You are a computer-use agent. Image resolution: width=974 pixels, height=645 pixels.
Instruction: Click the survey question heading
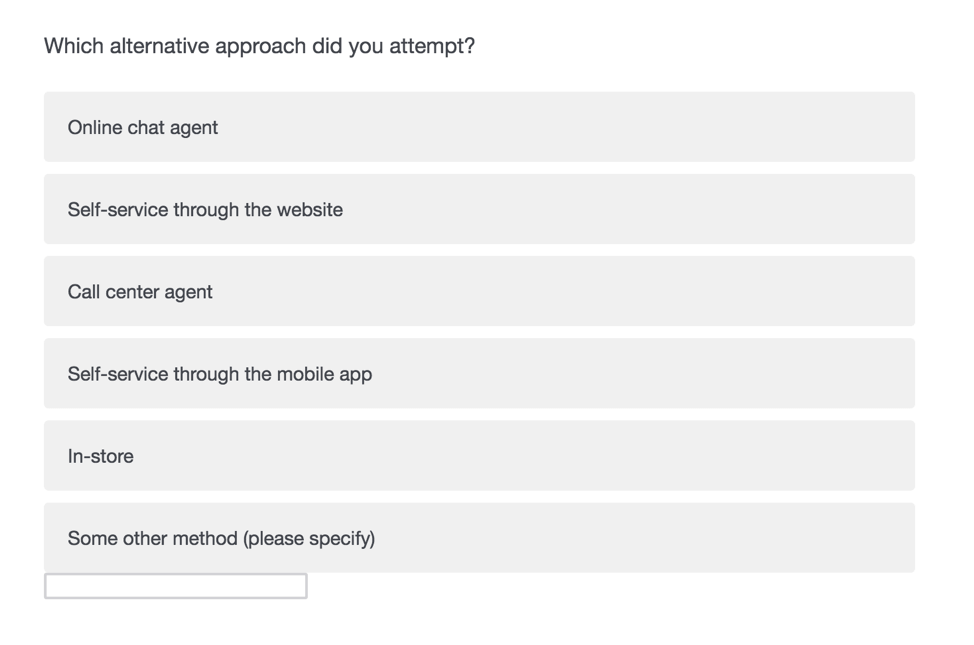tap(258, 45)
